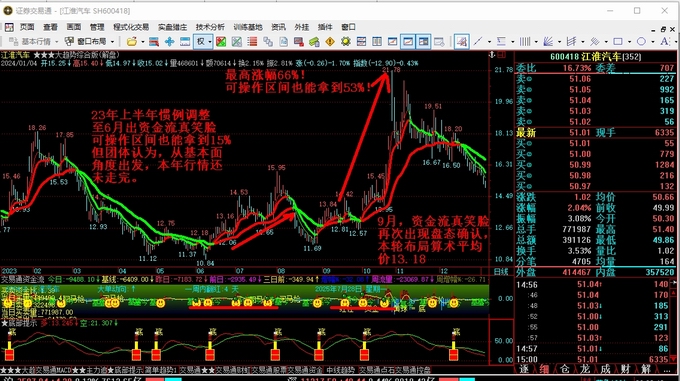Viewport: 680px width, 381px height.
Task: Toggle the highlighted chart window layout button
Action: [408, 42]
